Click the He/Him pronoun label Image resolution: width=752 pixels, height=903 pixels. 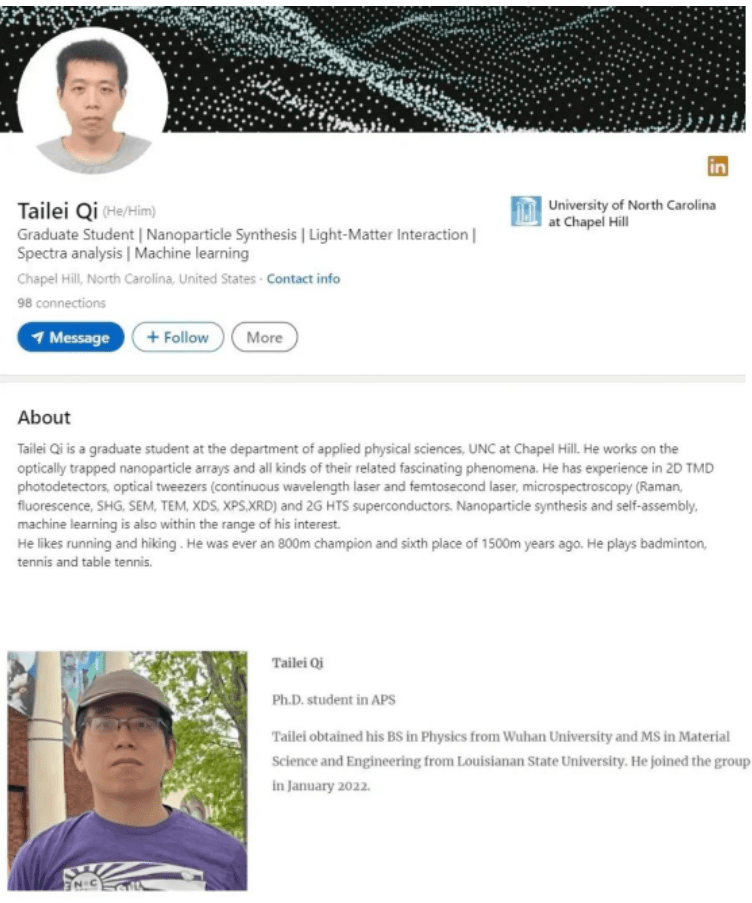click(x=130, y=211)
